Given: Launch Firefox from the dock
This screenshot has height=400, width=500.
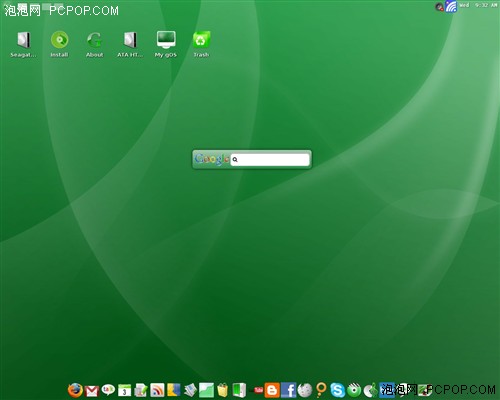Looking at the screenshot, I should click(75, 390).
